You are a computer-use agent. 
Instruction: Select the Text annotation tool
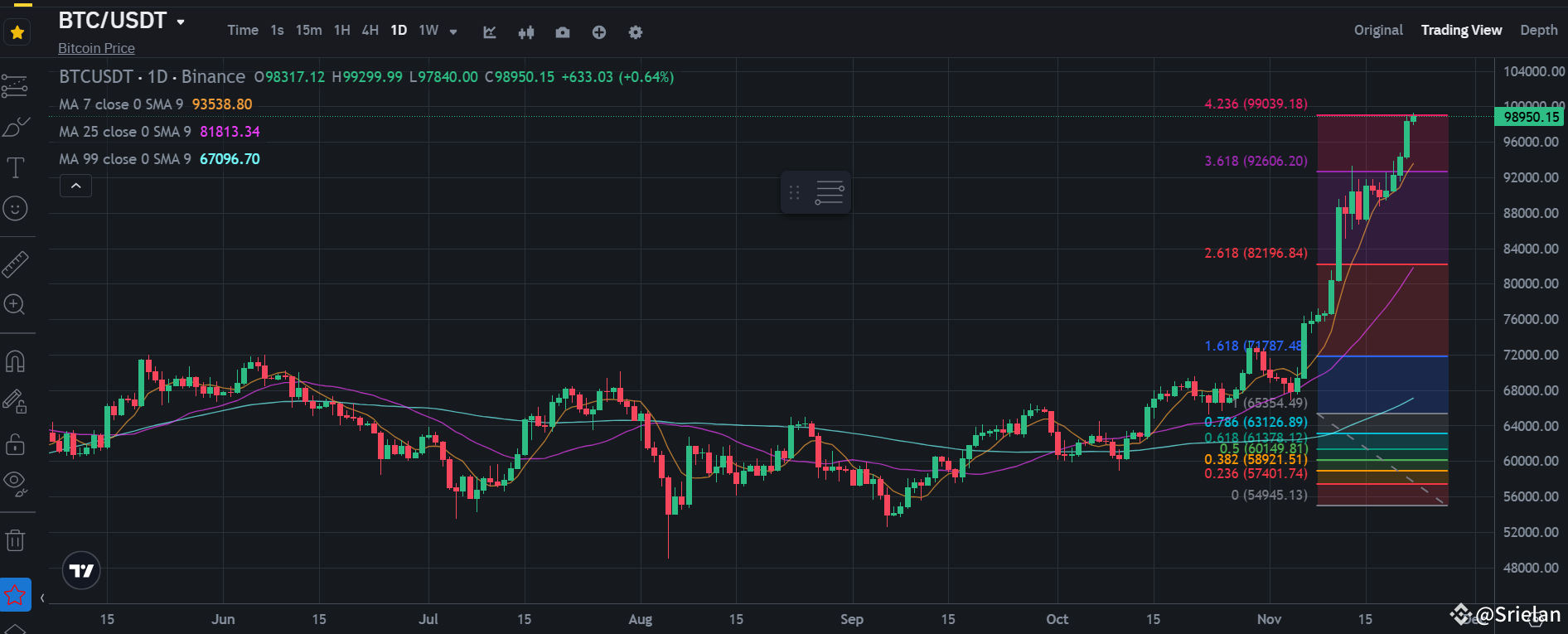[x=15, y=167]
